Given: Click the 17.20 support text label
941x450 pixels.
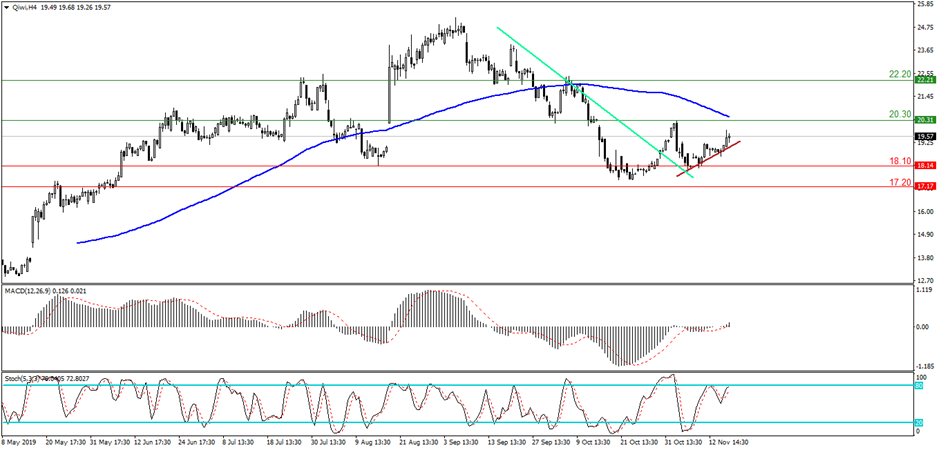Looking at the screenshot, I should click(x=898, y=183).
